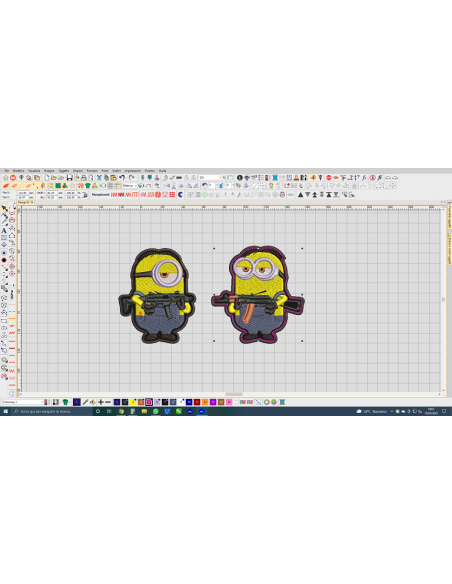Click the black up-triangle sequence icon
Image resolution: width=452 pixels, height=584 pixels.
(300, 194)
